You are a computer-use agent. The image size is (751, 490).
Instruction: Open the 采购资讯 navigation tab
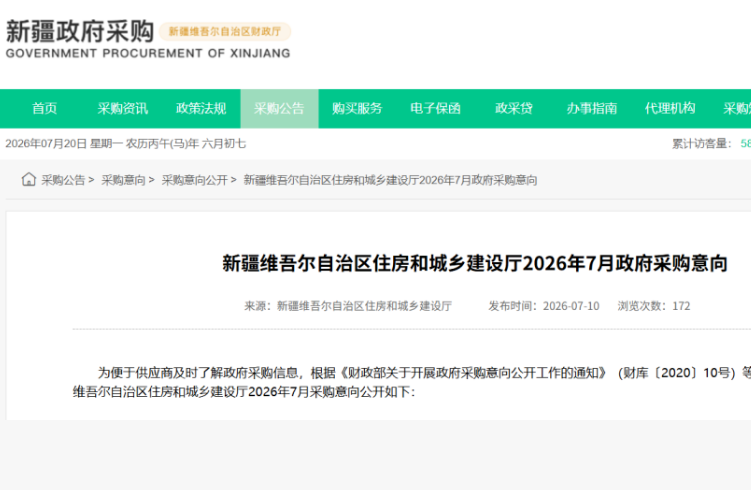pos(123,109)
